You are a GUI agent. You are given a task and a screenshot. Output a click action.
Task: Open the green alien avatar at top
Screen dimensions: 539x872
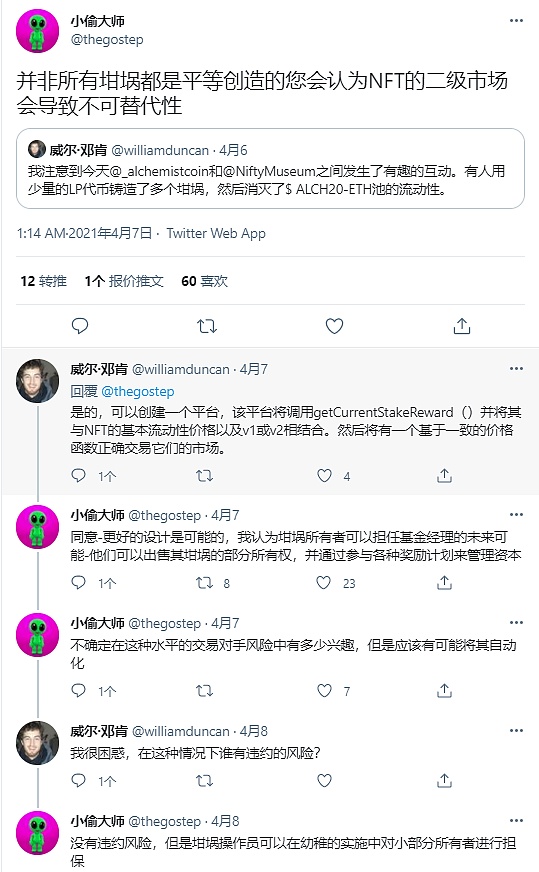coord(37,31)
